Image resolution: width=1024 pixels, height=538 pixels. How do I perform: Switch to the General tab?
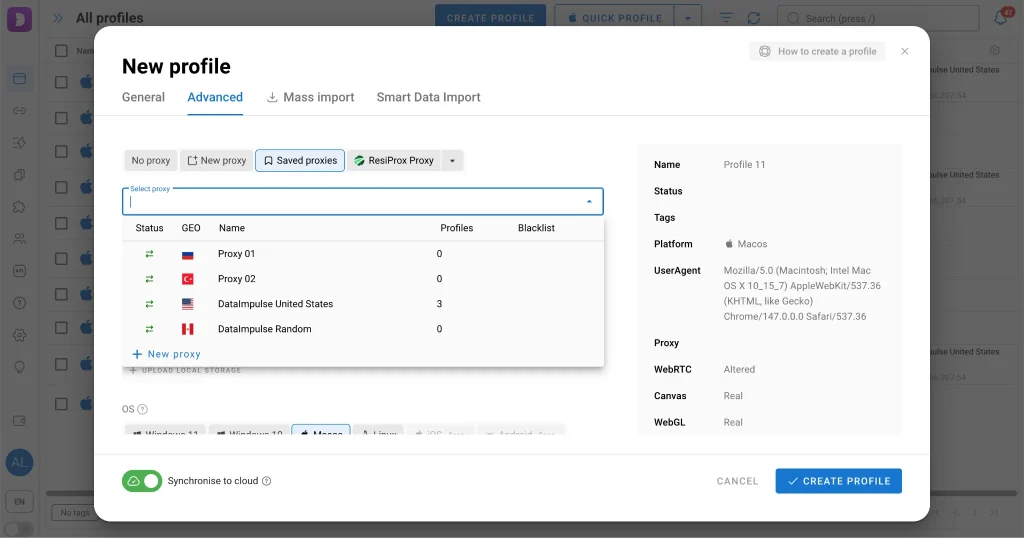(x=143, y=97)
